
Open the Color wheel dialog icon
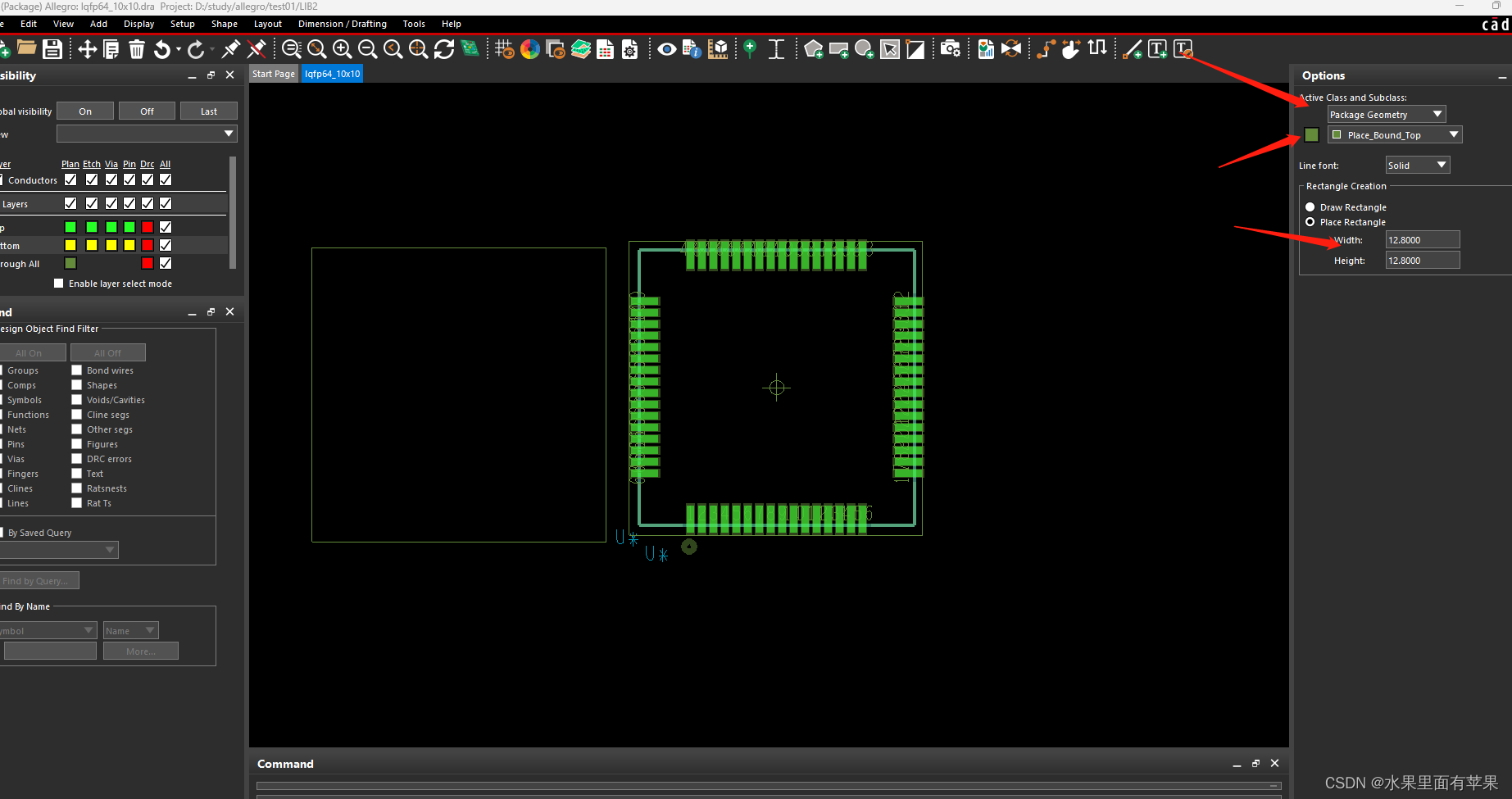click(x=530, y=49)
